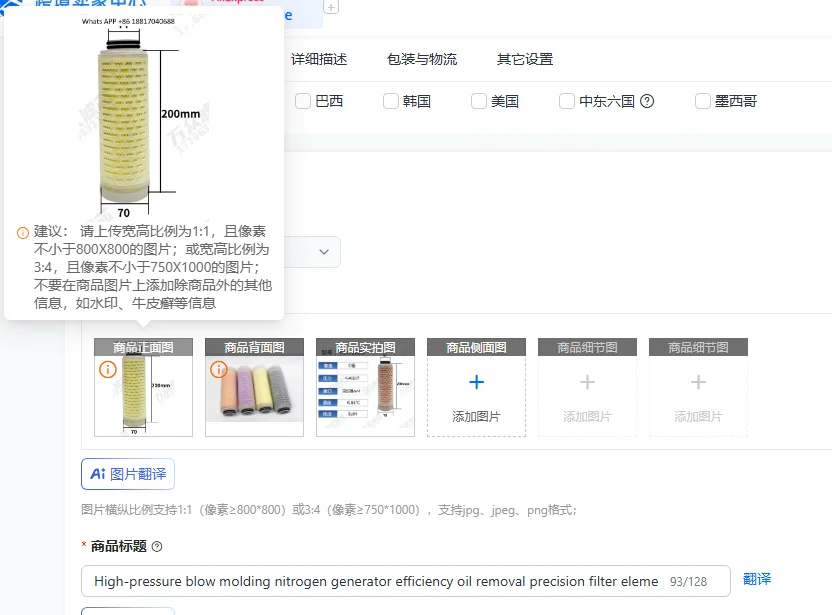Select the 墨西哥 checkbox
Image resolution: width=832 pixels, height=615 pixels.
[703, 101]
